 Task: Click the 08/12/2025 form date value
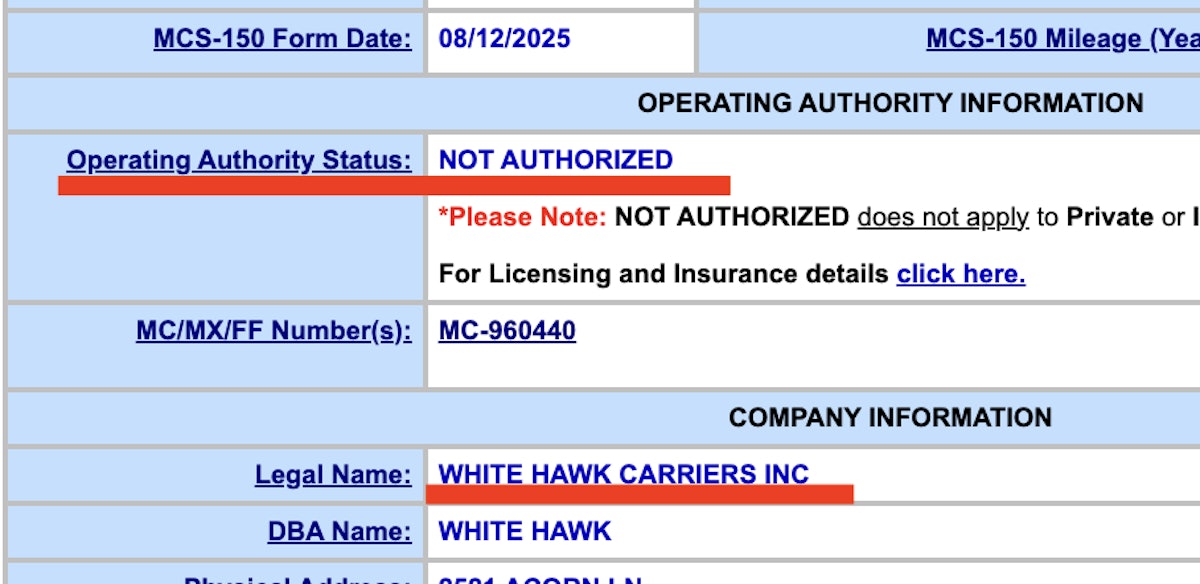[505, 39]
